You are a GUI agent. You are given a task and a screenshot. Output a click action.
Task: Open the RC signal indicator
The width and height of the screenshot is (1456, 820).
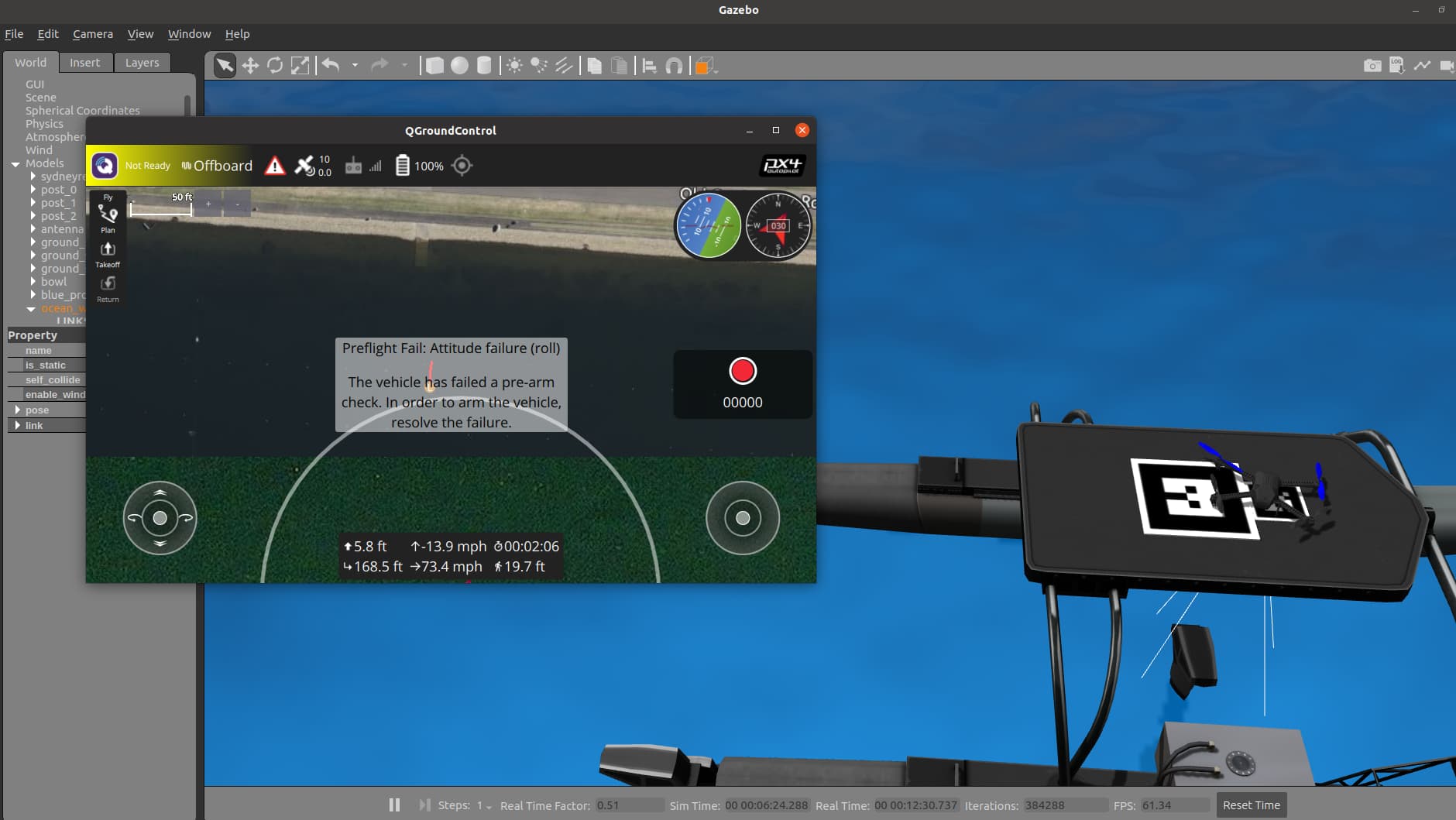pyautogui.click(x=363, y=166)
